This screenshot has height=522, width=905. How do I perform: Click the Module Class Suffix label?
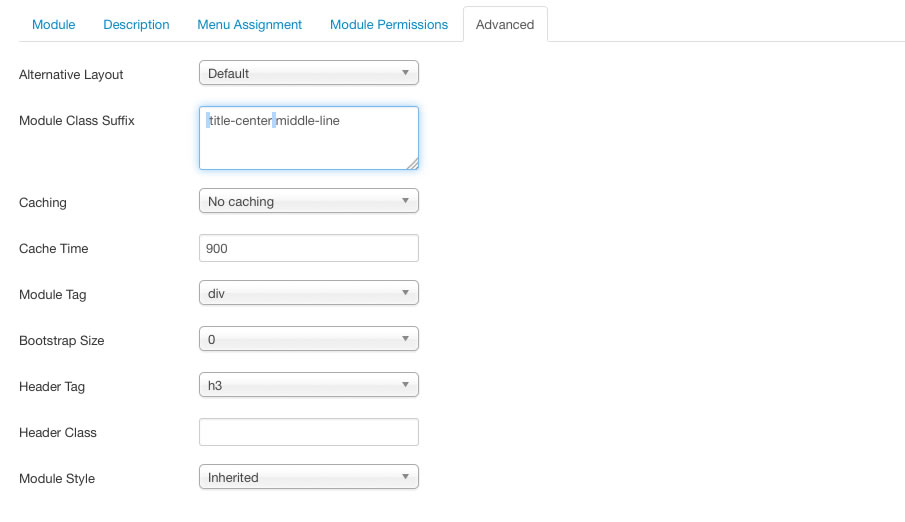pyautogui.click(x=77, y=121)
